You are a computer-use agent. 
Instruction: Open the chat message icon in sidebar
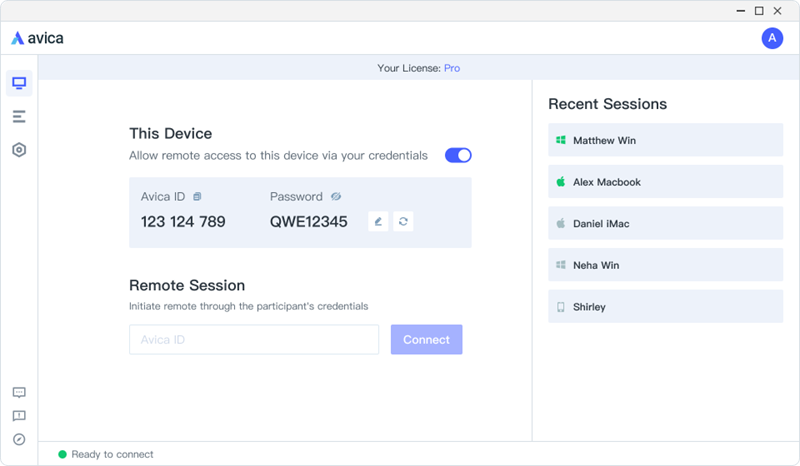click(19, 393)
